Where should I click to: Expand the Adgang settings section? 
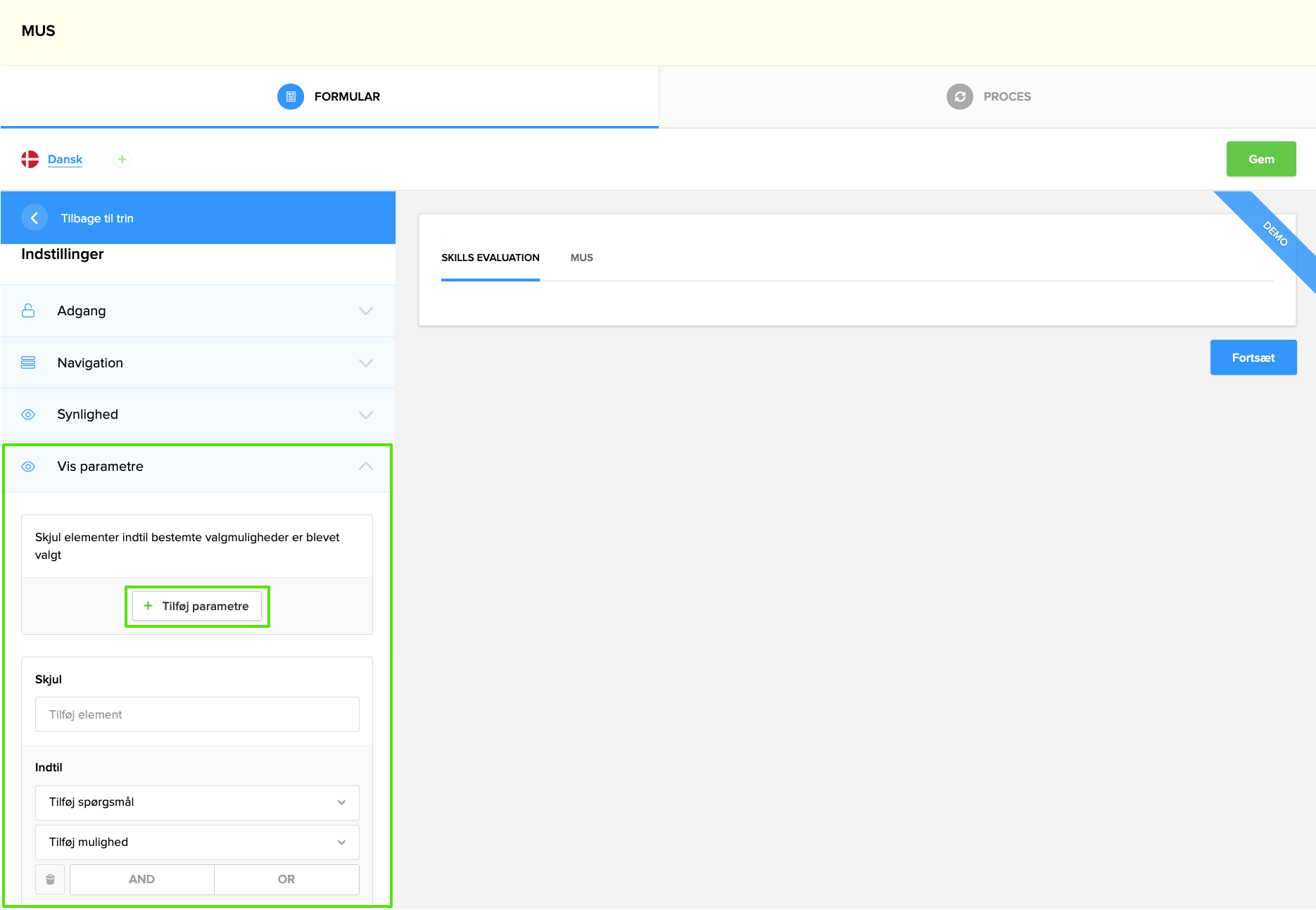click(365, 310)
